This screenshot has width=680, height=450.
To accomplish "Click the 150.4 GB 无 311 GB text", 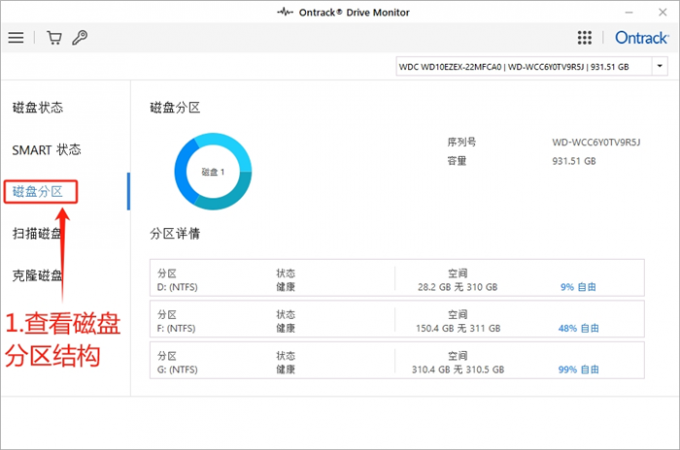I will tap(458, 328).
